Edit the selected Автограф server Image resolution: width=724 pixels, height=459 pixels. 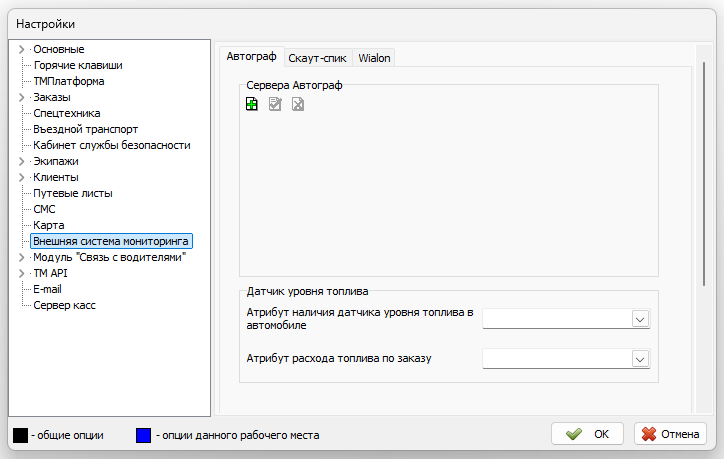pyautogui.click(x=275, y=104)
